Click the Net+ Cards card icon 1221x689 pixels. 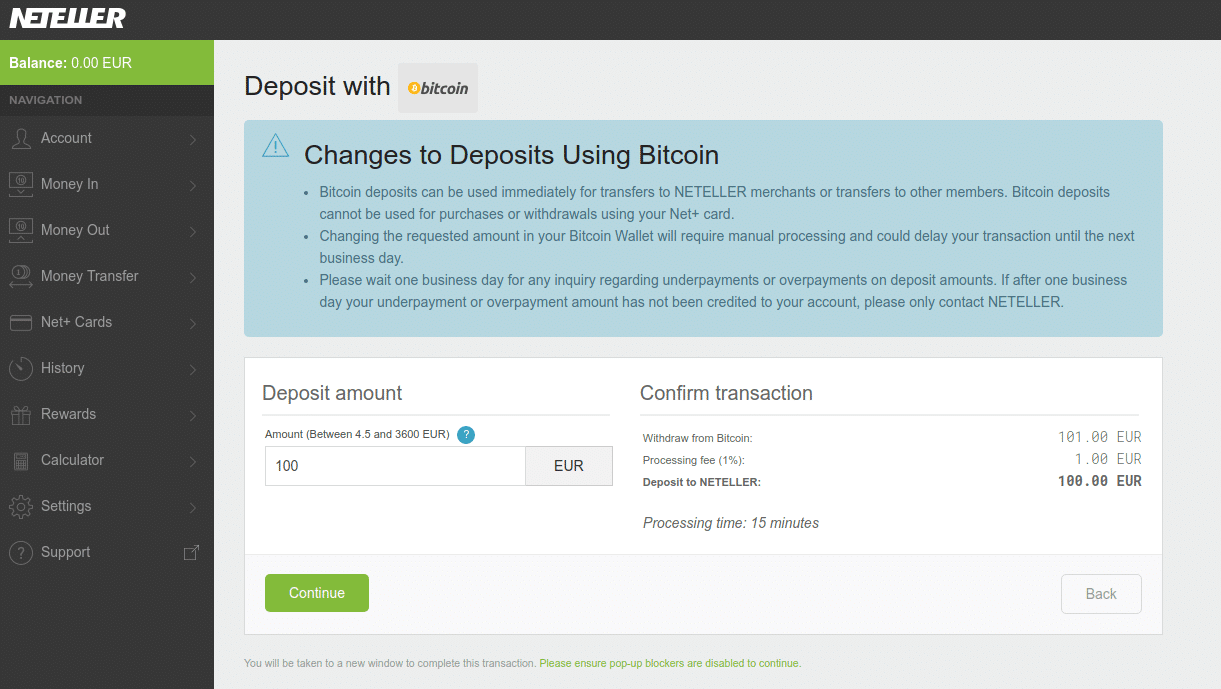pos(21,322)
